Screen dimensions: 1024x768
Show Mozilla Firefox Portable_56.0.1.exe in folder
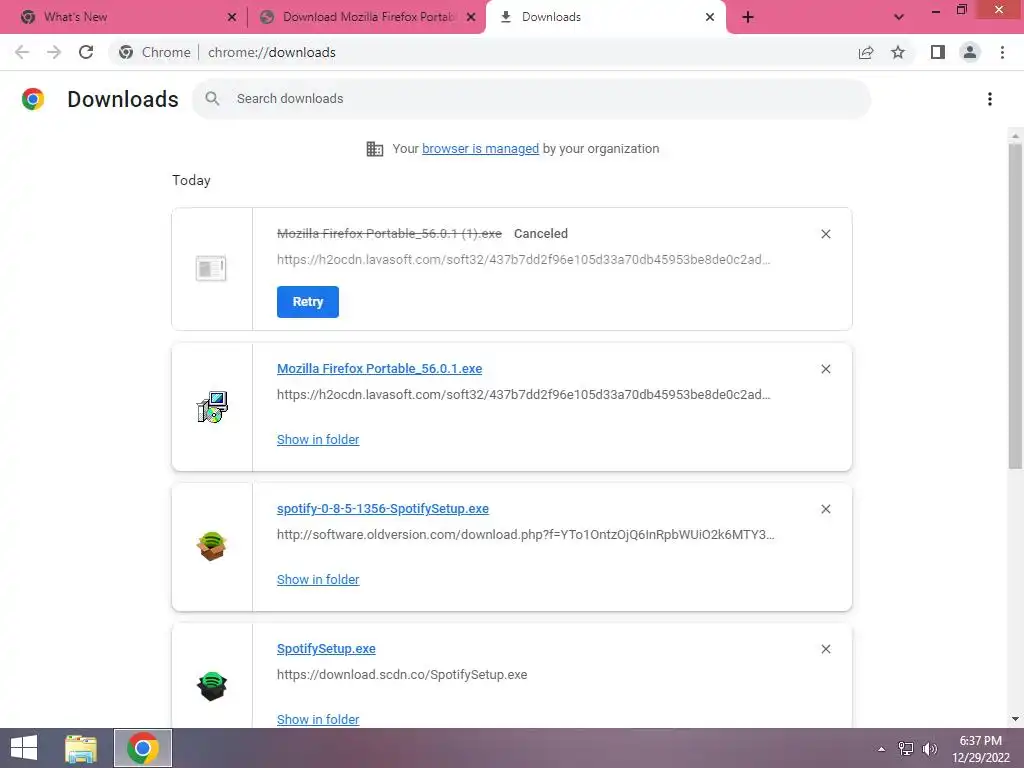(317, 440)
